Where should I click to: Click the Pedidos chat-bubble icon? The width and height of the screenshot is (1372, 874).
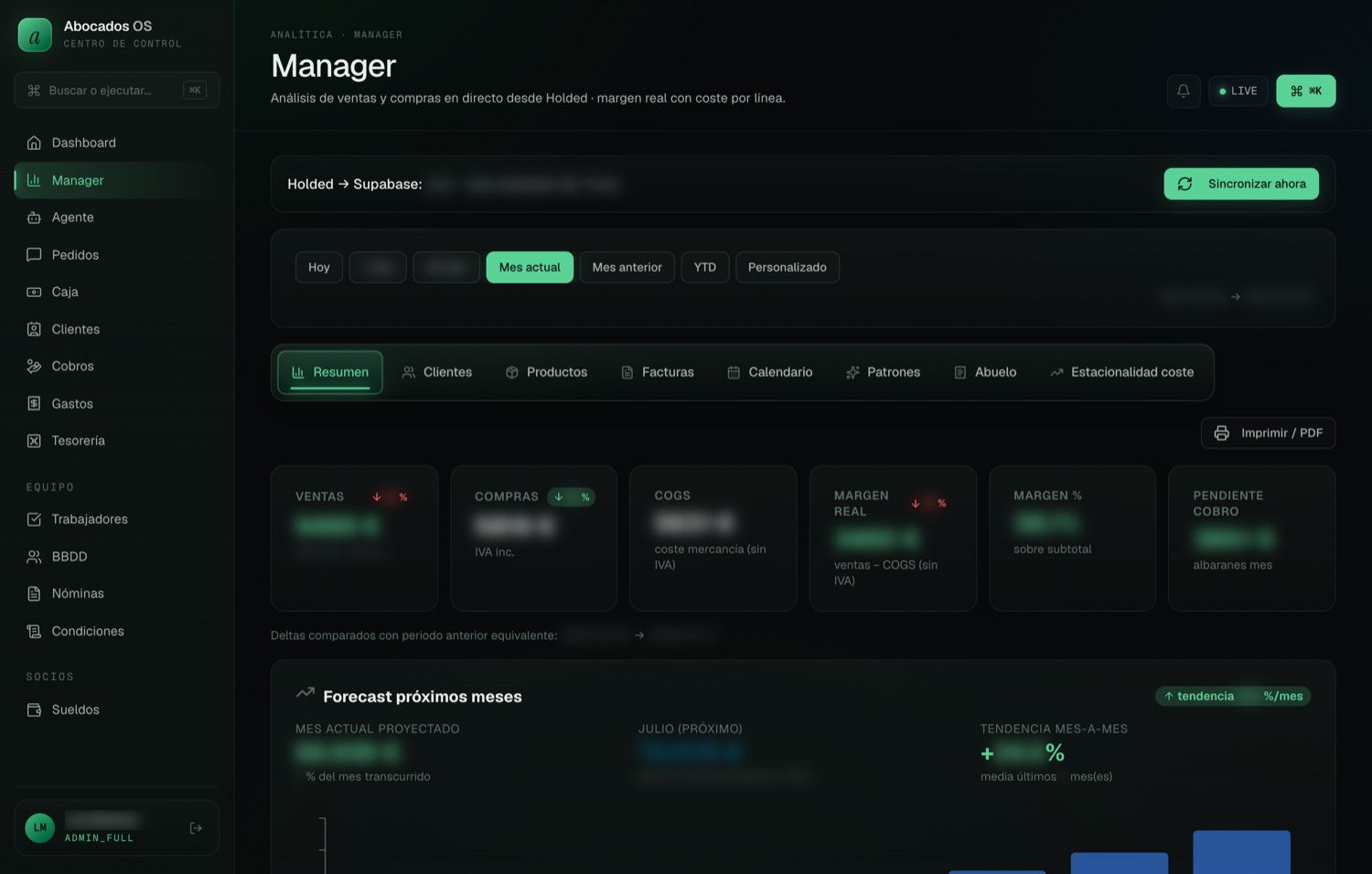point(34,255)
